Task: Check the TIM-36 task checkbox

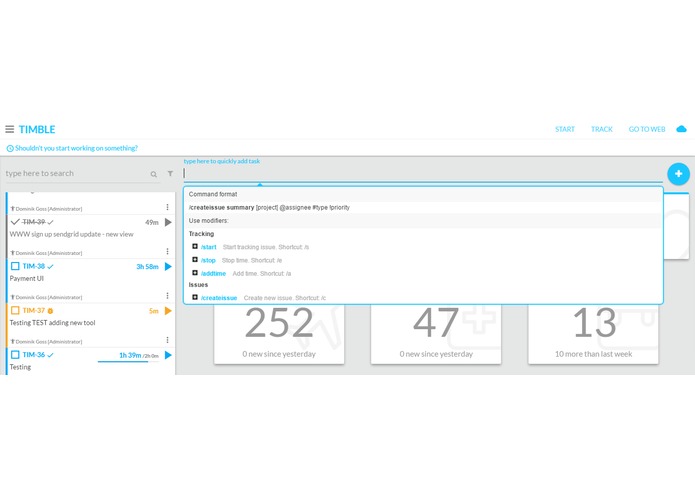Action: coord(15,354)
